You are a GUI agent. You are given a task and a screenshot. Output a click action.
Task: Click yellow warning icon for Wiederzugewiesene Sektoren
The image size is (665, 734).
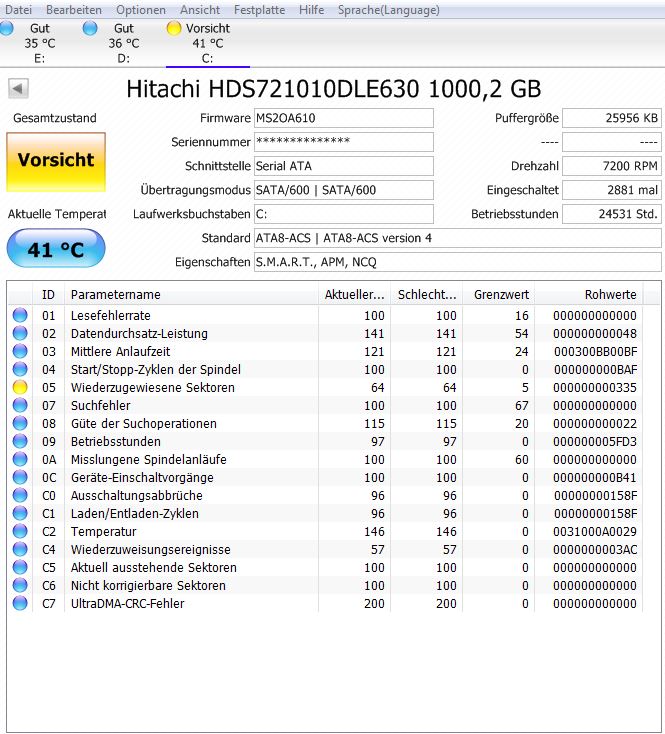(x=20, y=387)
